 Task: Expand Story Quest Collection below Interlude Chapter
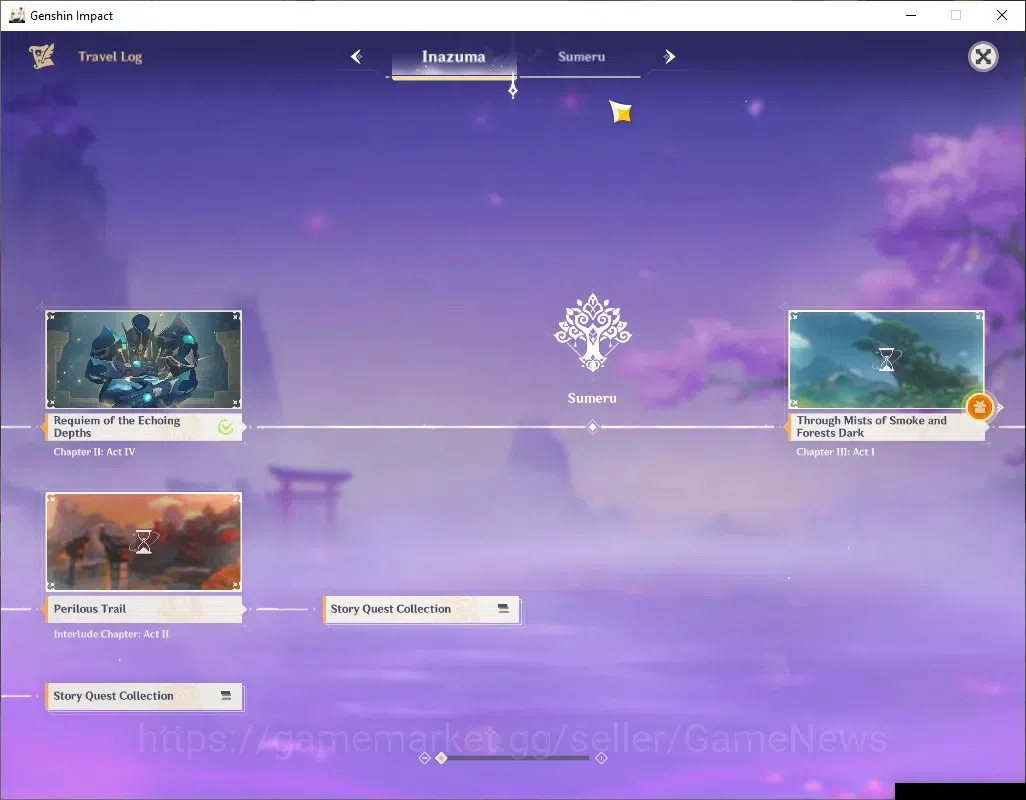[x=144, y=696]
